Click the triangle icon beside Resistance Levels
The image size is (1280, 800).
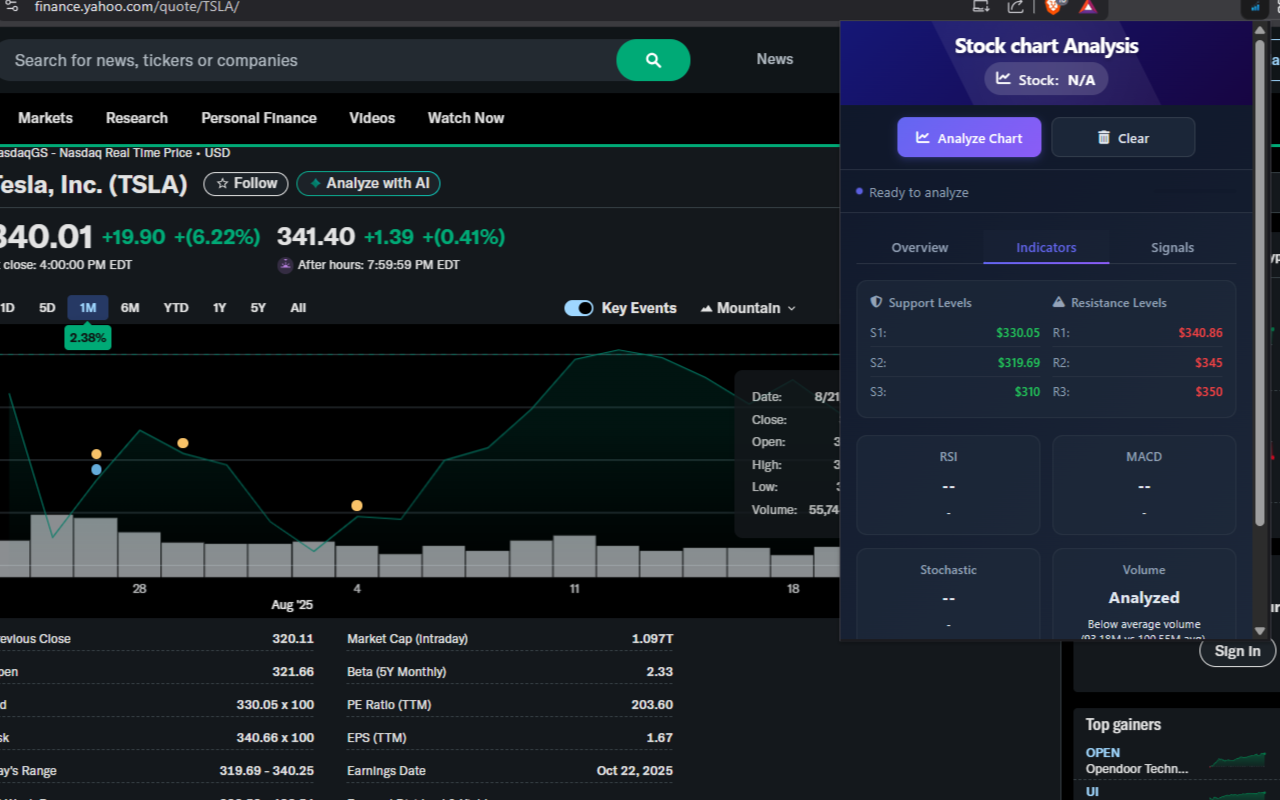[x=1059, y=302]
